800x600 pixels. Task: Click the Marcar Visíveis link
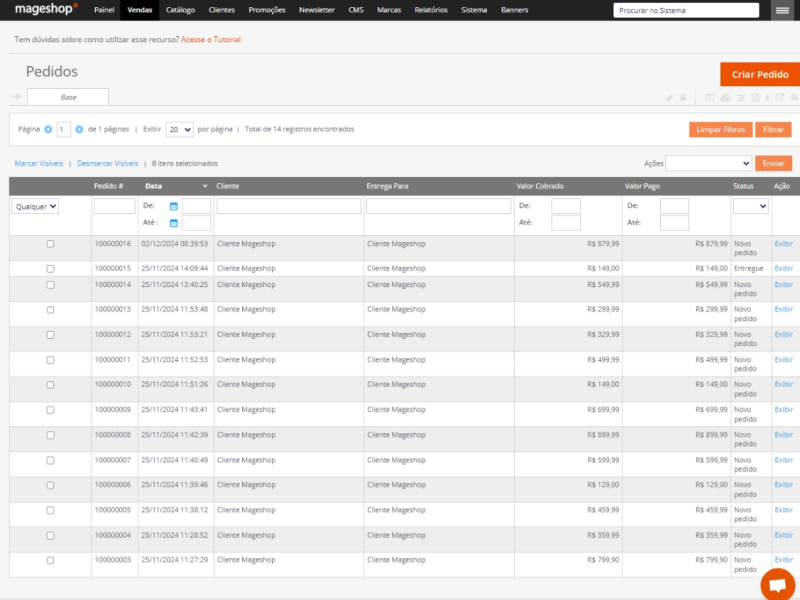tap(39, 163)
